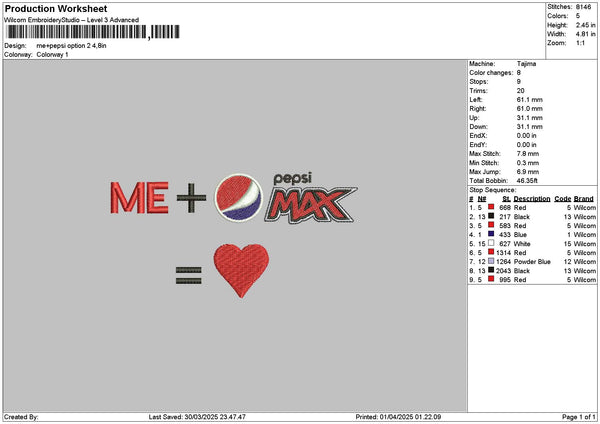
Task: Click the red swatch in stop row 1 (668)
Action: [491, 207]
